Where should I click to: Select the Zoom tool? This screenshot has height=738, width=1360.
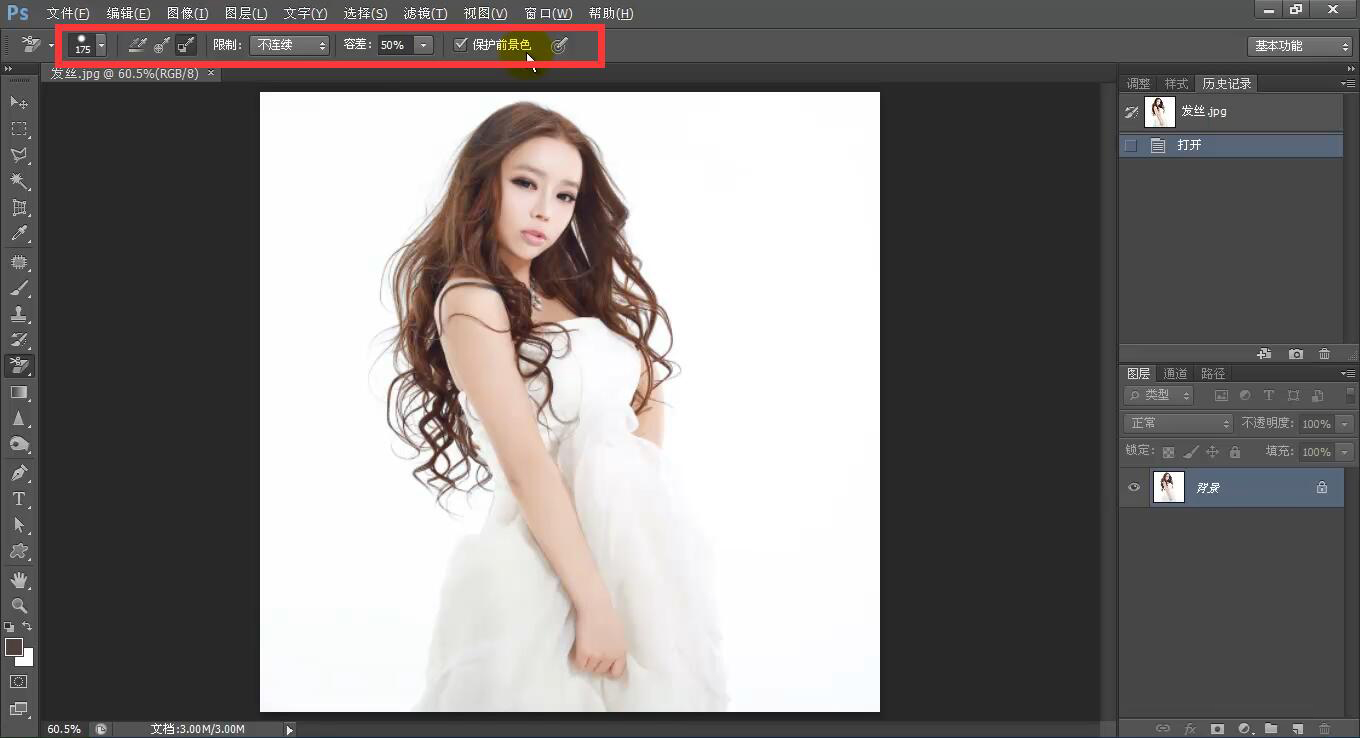point(19,605)
